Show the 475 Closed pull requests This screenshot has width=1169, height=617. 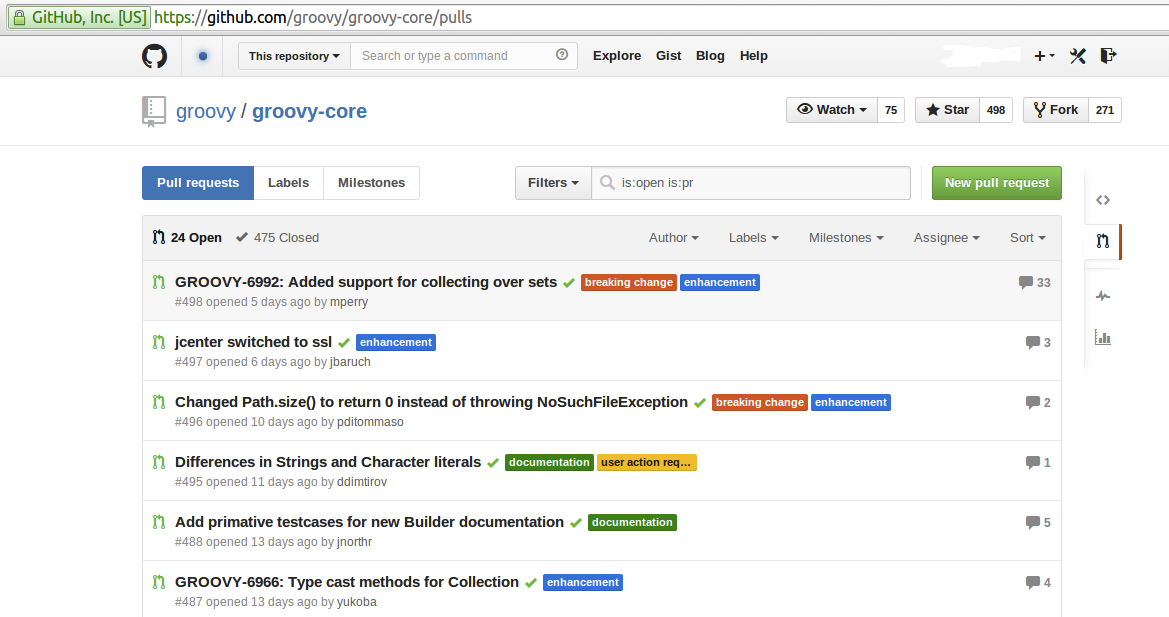(x=278, y=238)
